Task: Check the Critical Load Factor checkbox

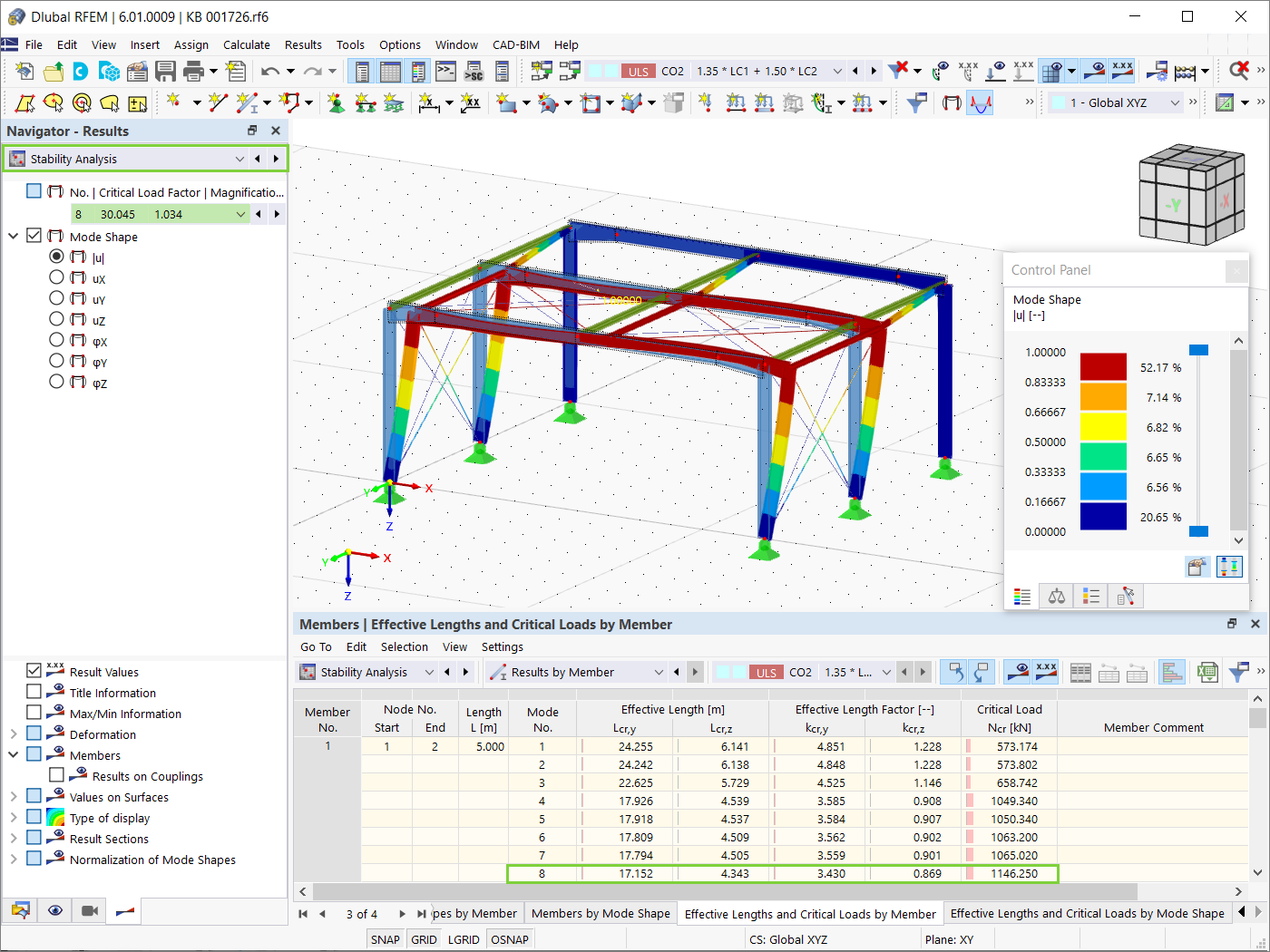Action: (x=34, y=191)
